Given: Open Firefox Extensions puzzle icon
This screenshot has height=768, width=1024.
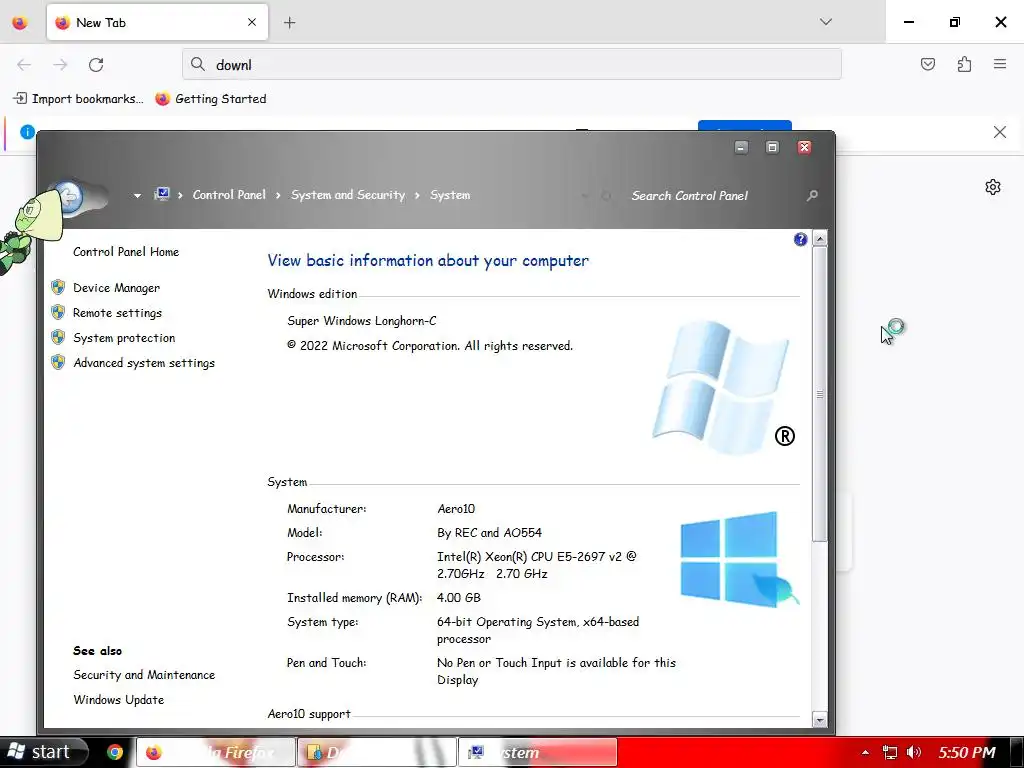Looking at the screenshot, I should 964,64.
